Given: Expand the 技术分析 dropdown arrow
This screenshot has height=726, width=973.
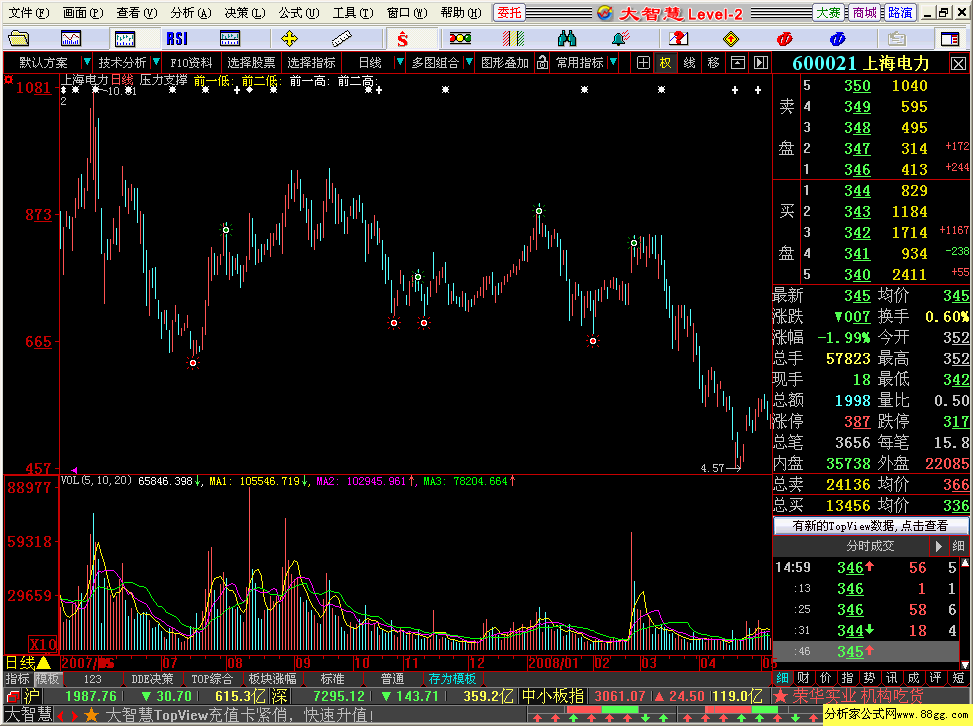Looking at the screenshot, I should tap(156, 62).
